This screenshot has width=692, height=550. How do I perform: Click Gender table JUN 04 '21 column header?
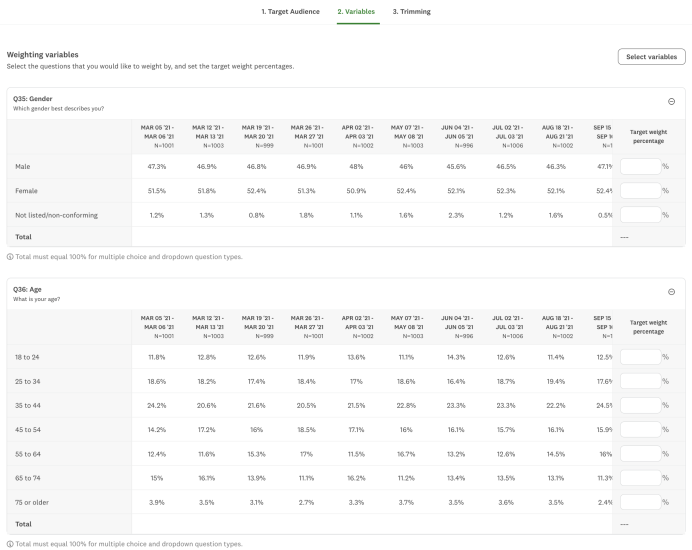[x=457, y=136]
